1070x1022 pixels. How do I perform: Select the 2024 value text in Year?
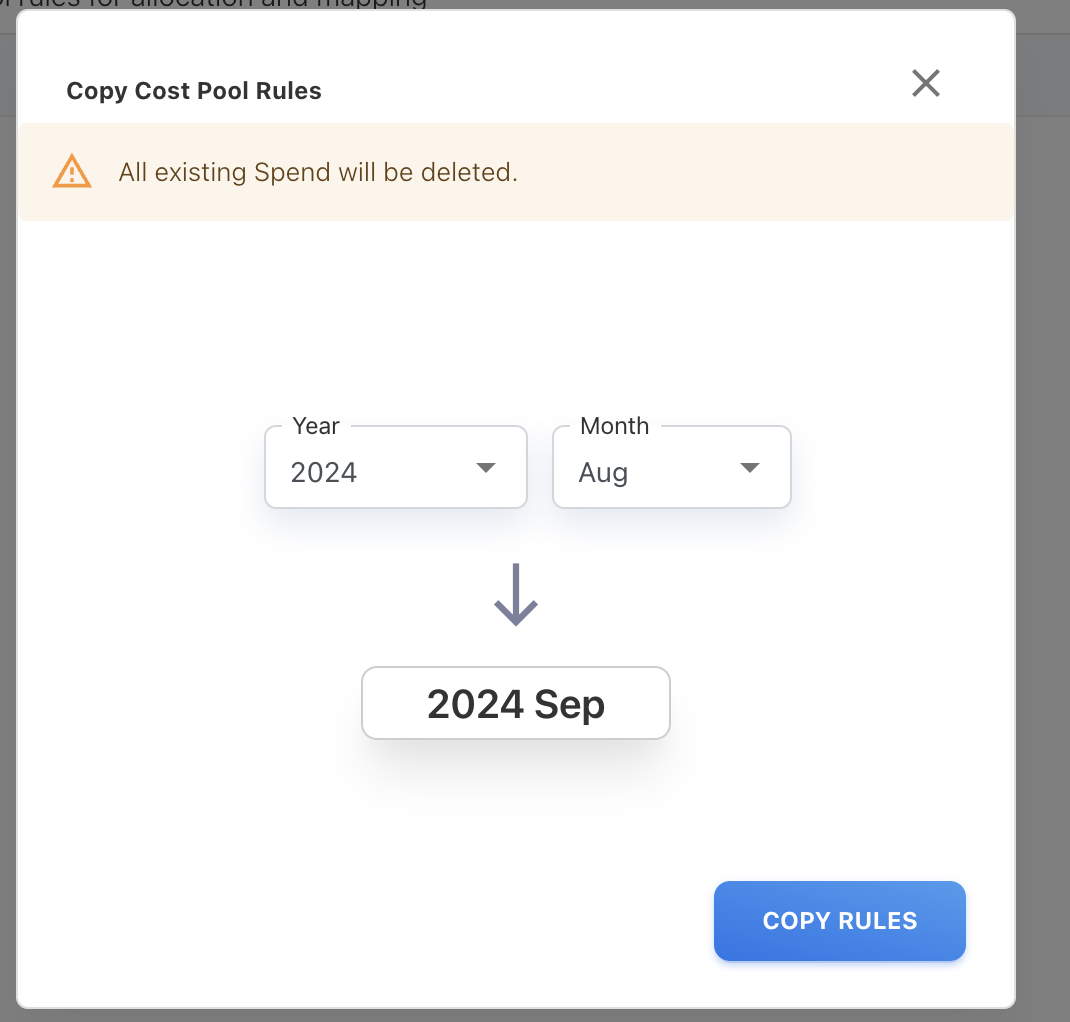324,472
